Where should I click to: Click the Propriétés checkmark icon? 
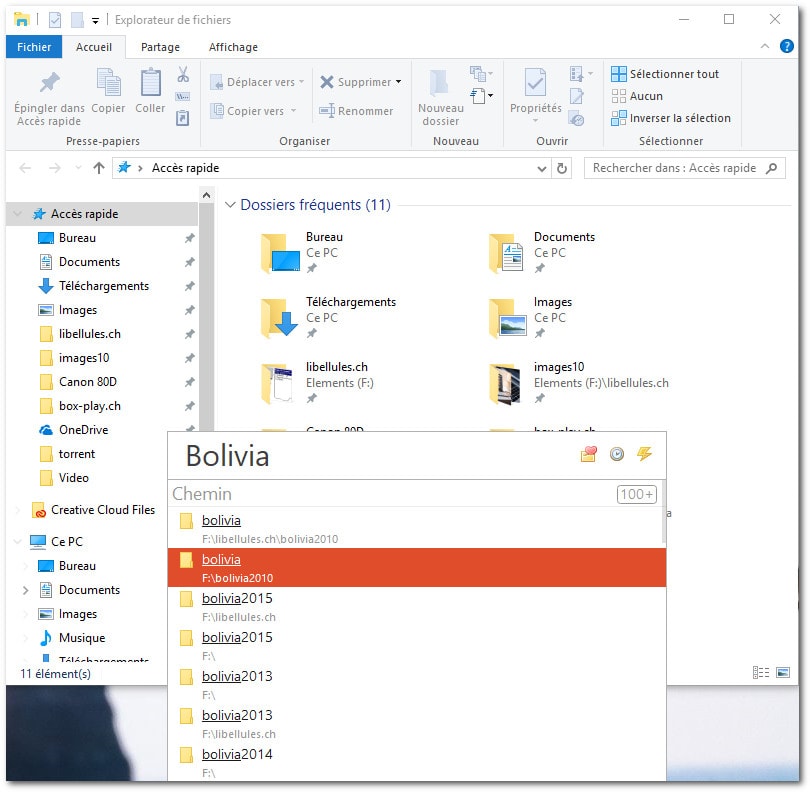pos(535,82)
